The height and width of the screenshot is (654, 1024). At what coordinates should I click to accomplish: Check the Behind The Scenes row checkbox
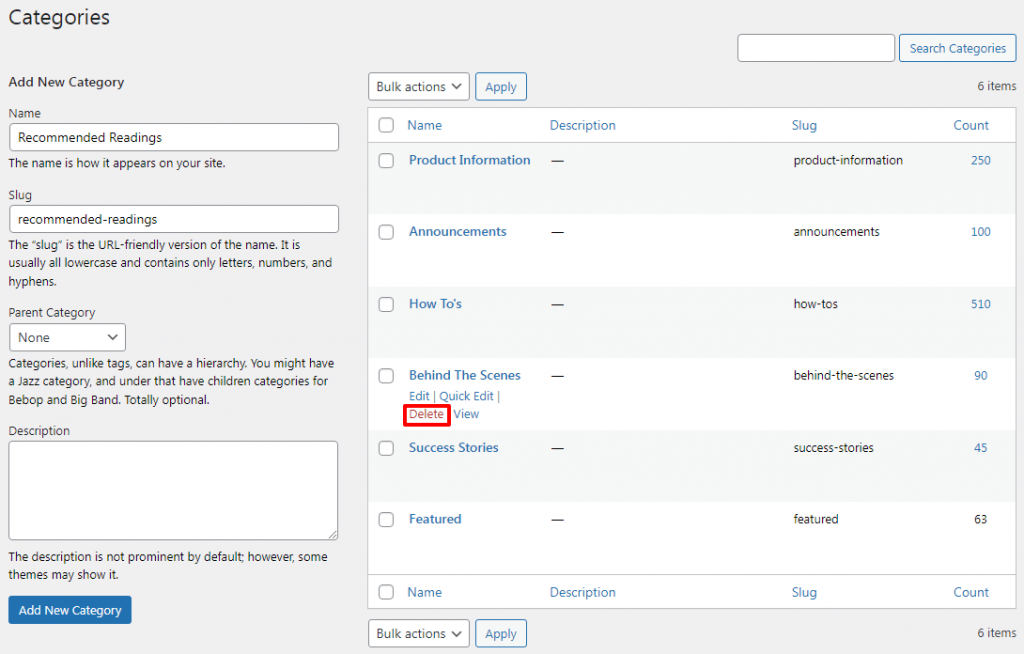[386, 376]
